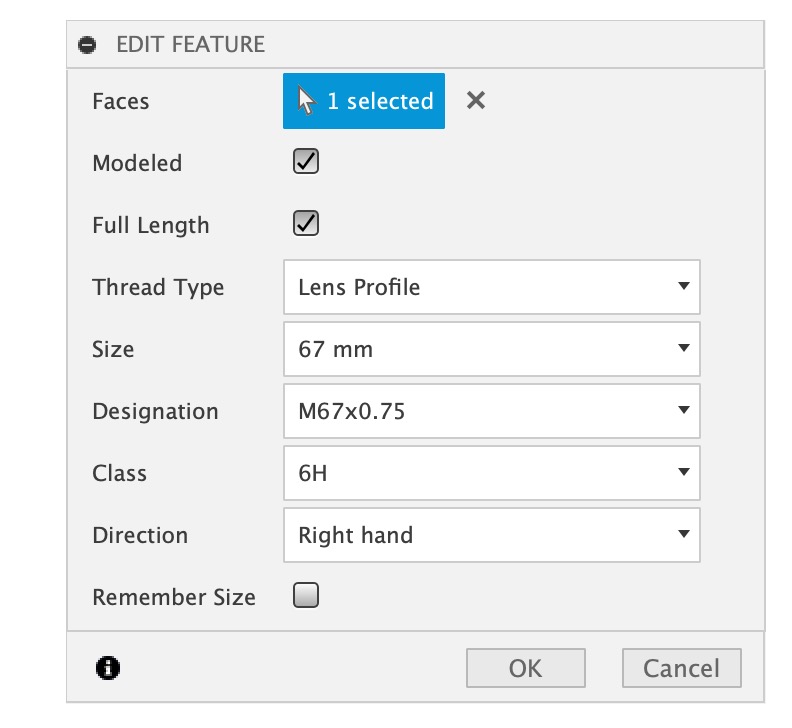Click the Class label

[119, 473]
